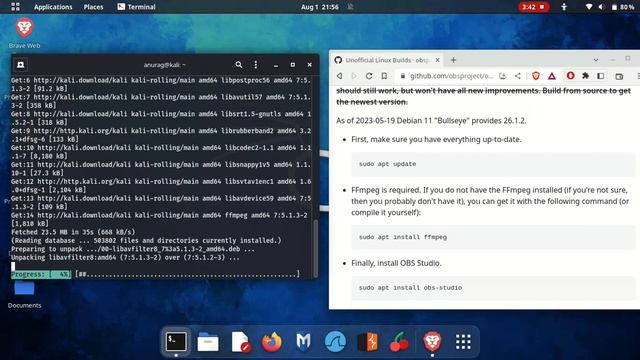Image resolution: width=640 pixels, height=360 pixels.
Task: Toggle the Brave sidebar panel
Action: click(601, 76)
